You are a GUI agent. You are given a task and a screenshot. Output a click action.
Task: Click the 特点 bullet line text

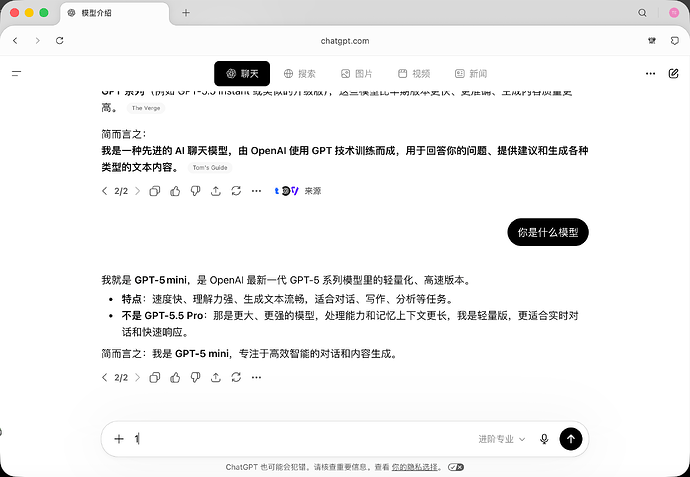287,299
